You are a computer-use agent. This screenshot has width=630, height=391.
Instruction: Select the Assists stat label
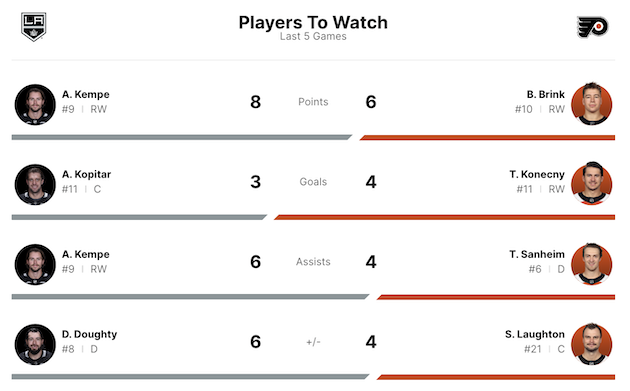click(x=313, y=262)
